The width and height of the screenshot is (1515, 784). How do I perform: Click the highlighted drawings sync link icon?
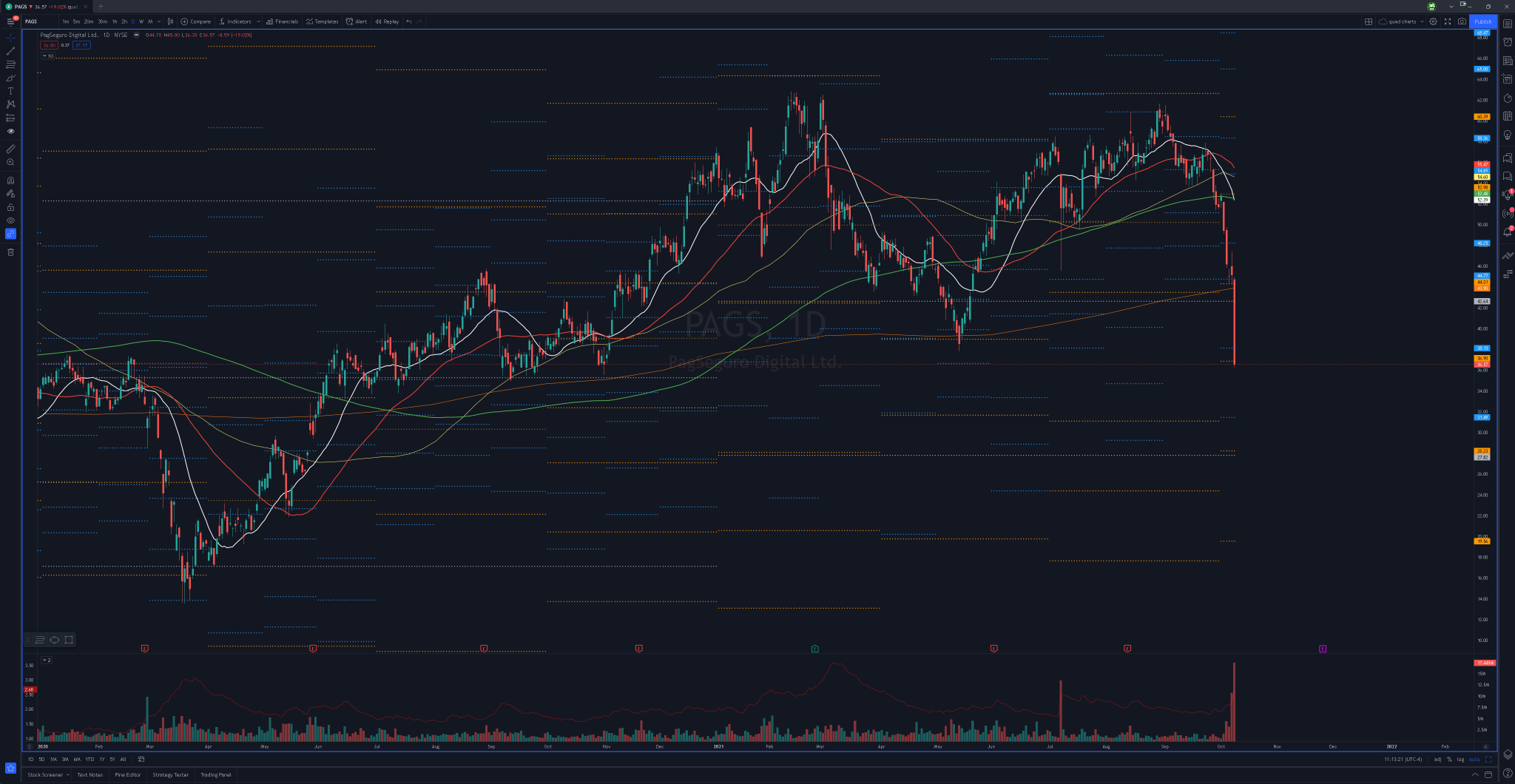tap(10, 234)
